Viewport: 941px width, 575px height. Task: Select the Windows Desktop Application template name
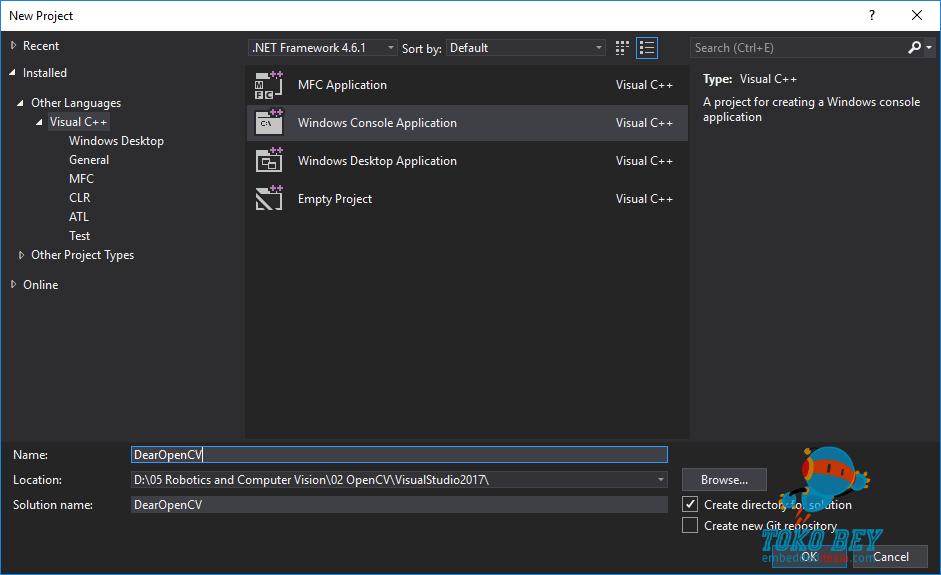[377, 161]
